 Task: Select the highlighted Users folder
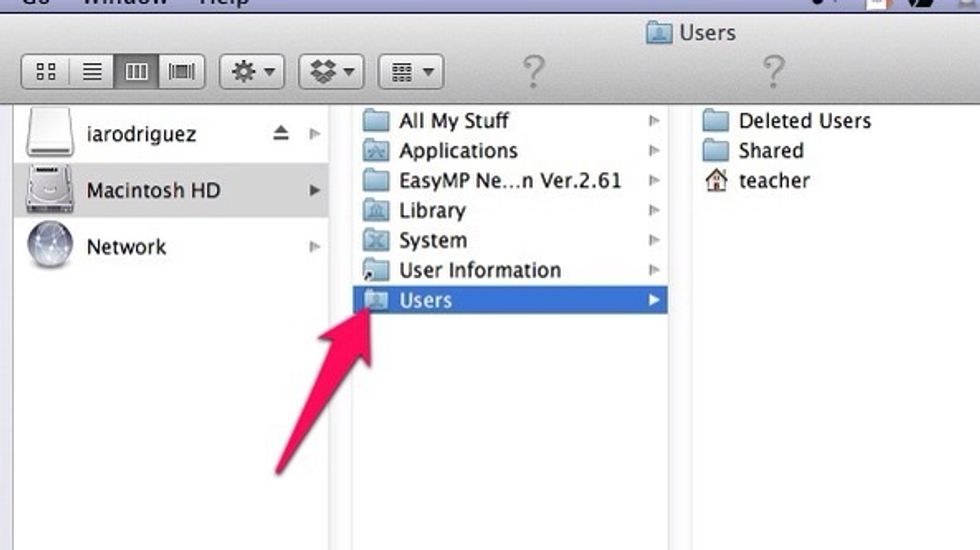click(510, 300)
